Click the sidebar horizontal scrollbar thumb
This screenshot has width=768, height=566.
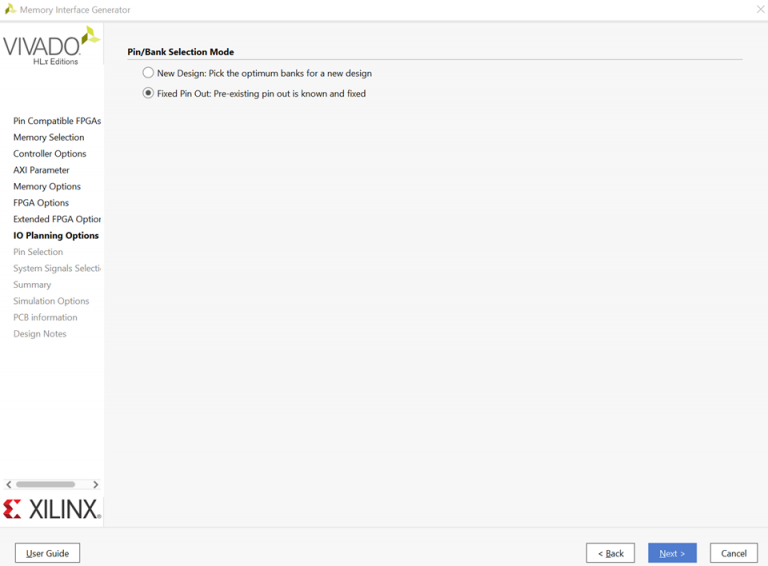click(x=46, y=484)
